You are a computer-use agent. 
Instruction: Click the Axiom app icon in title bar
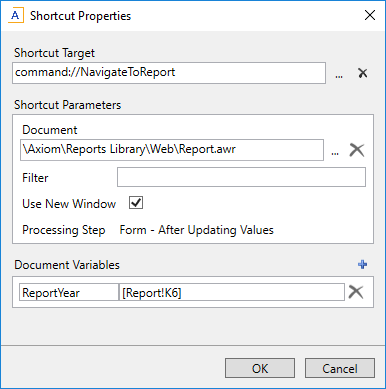click(x=16, y=16)
